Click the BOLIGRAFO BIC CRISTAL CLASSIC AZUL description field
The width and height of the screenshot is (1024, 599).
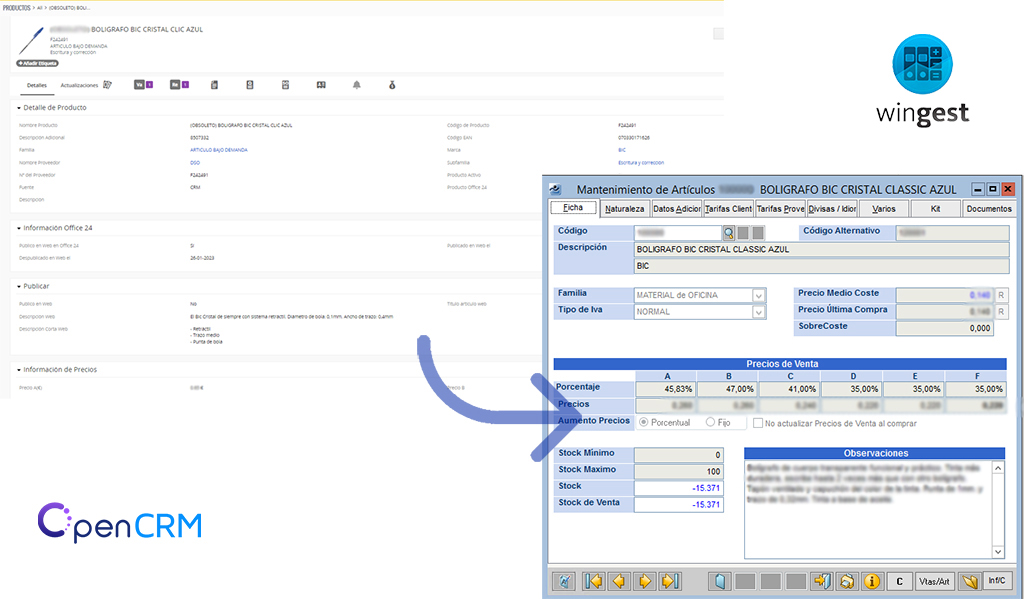click(x=822, y=250)
